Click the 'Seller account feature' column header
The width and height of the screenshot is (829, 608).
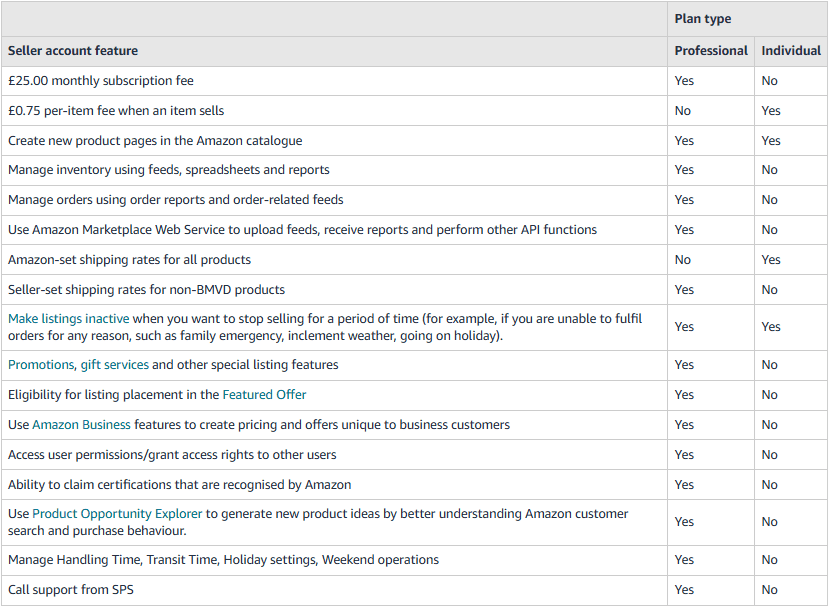coord(73,51)
